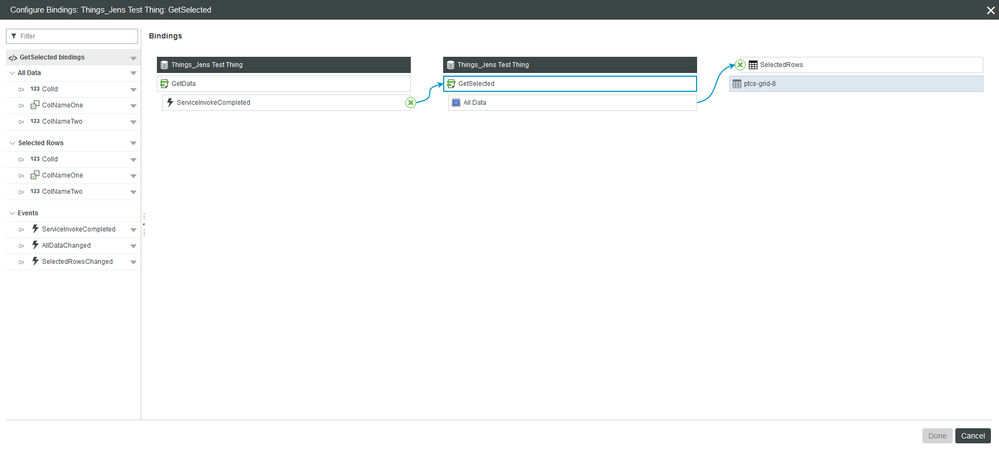999x450 pixels.
Task: Open dropdown for ColNameTwo under Selected Rows
Action: point(133,192)
